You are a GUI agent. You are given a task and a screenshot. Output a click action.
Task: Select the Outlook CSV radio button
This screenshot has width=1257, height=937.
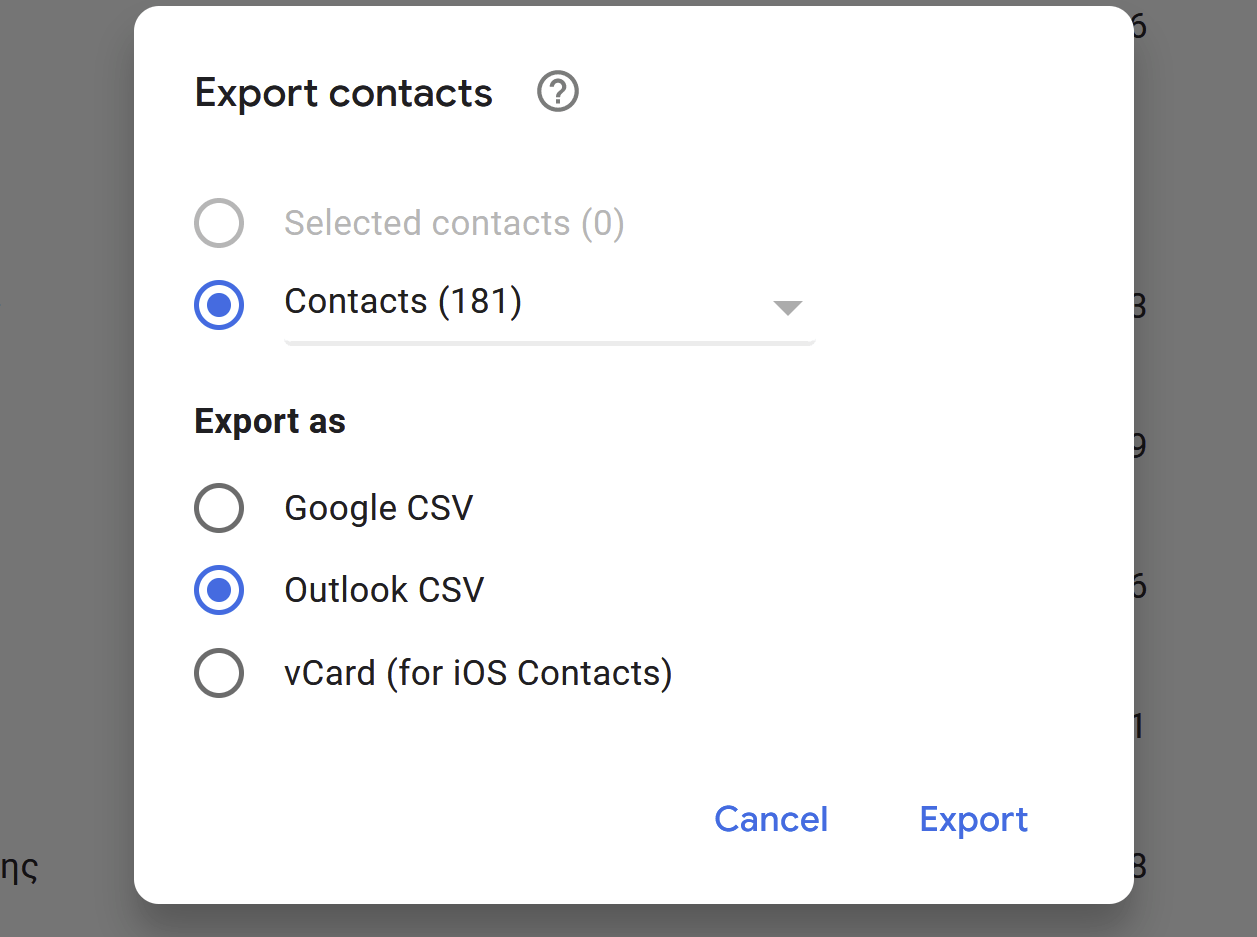tap(219, 590)
